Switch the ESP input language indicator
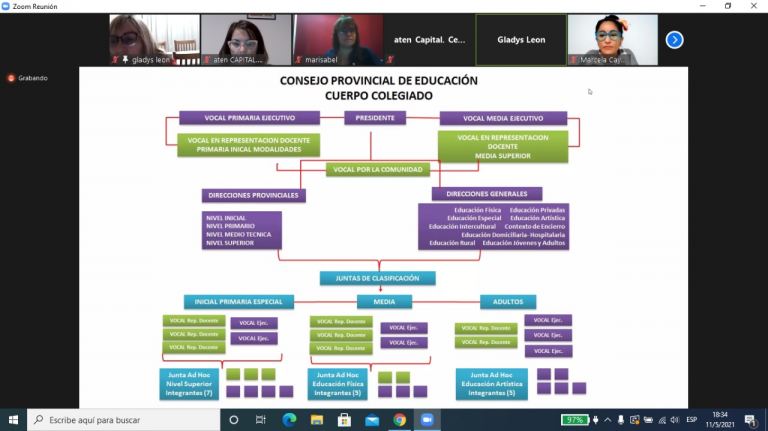768x431 pixels. pyautogui.click(x=691, y=420)
